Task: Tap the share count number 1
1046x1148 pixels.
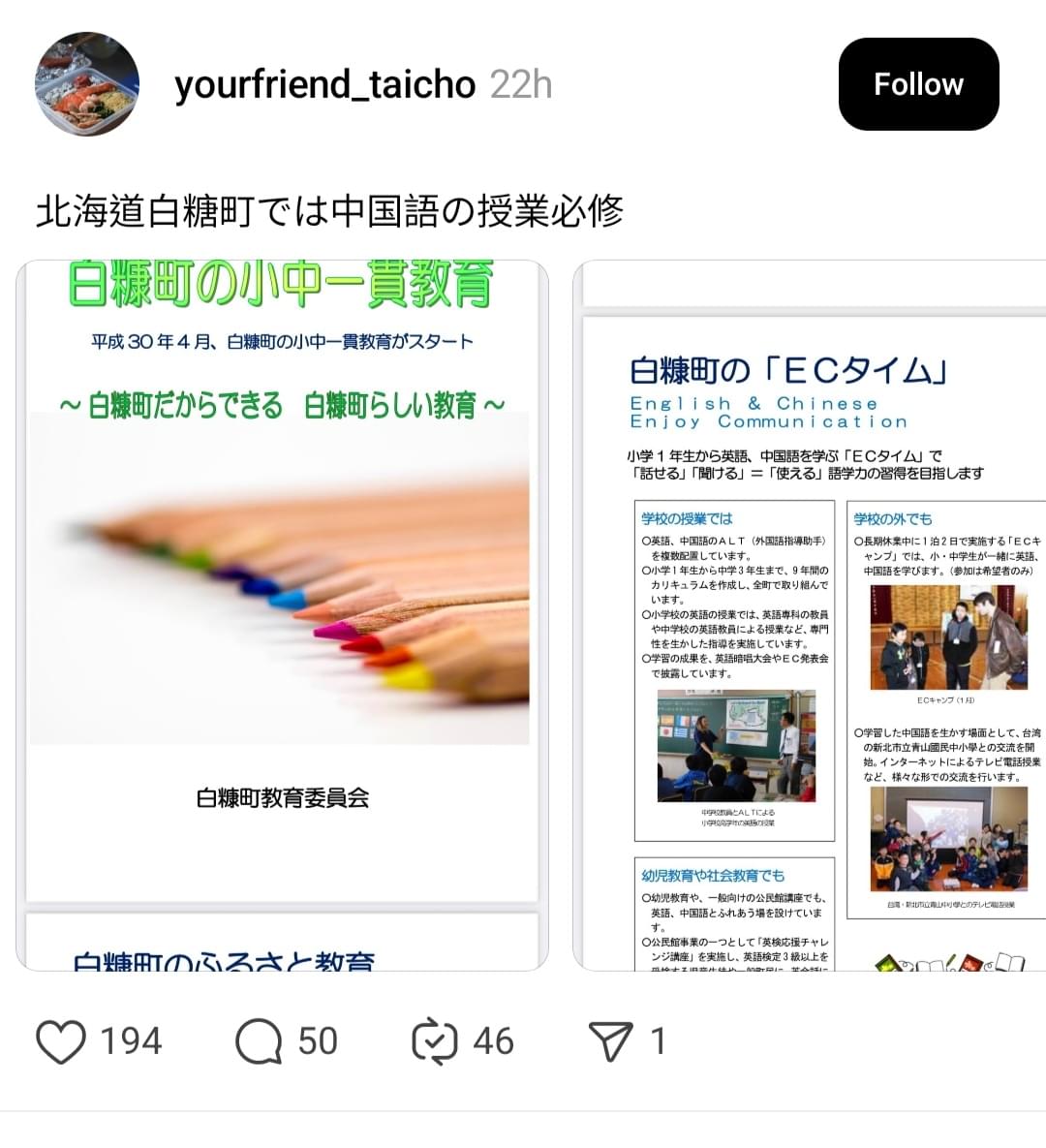Action: (658, 1041)
